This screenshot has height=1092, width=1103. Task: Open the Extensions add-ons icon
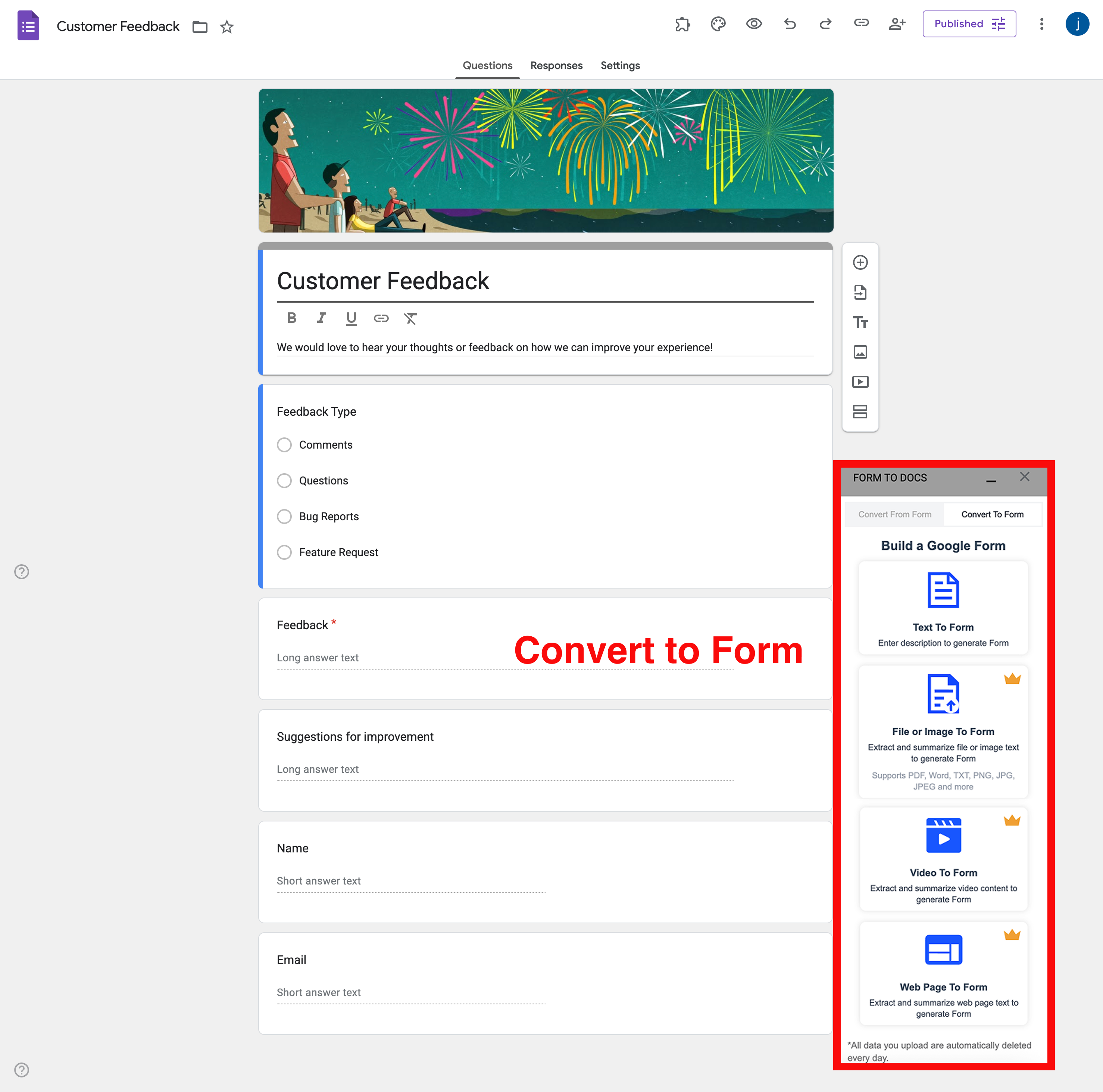pyautogui.click(x=682, y=24)
